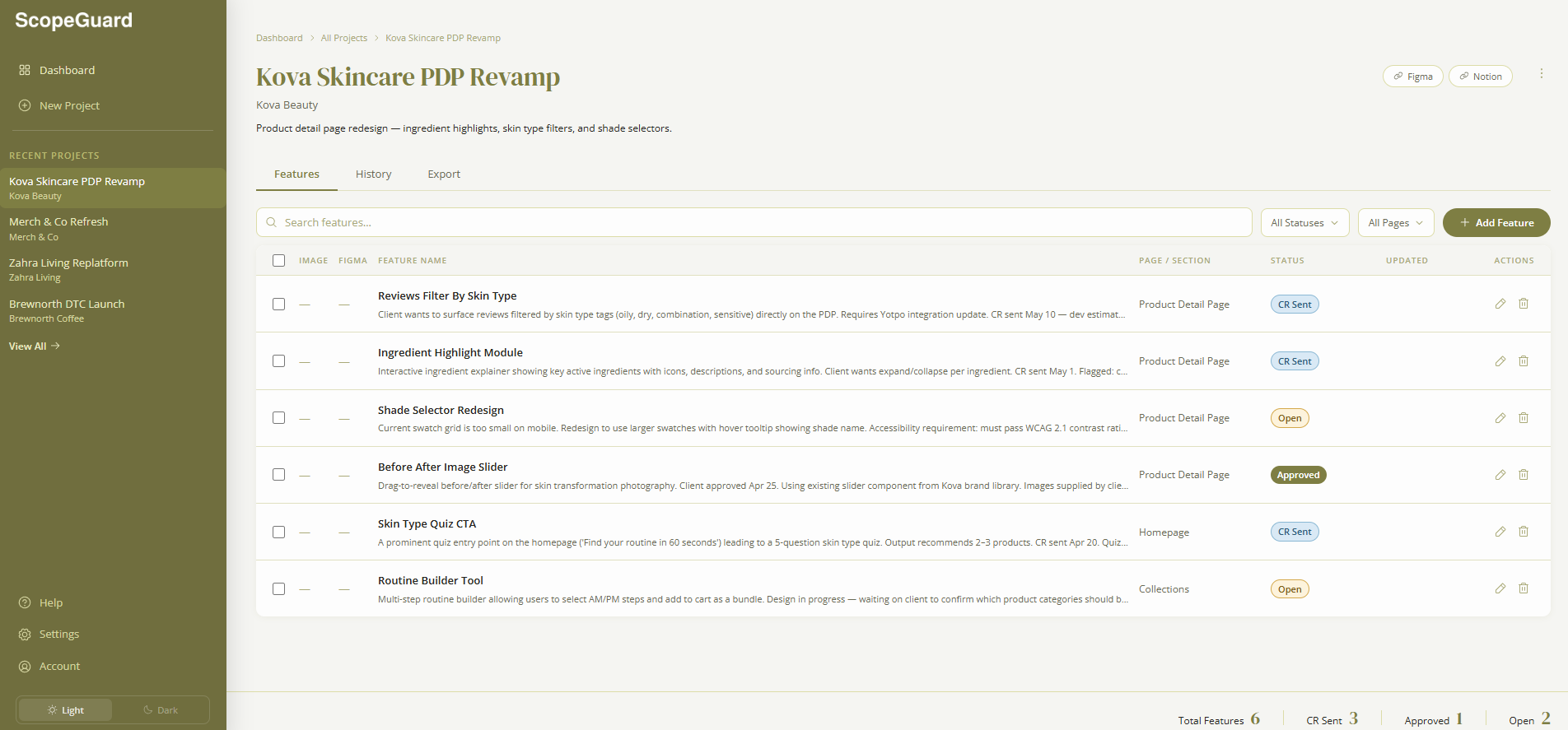Click the Homepage cell in Skin Type Quiz row

(x=1164, y=532)
